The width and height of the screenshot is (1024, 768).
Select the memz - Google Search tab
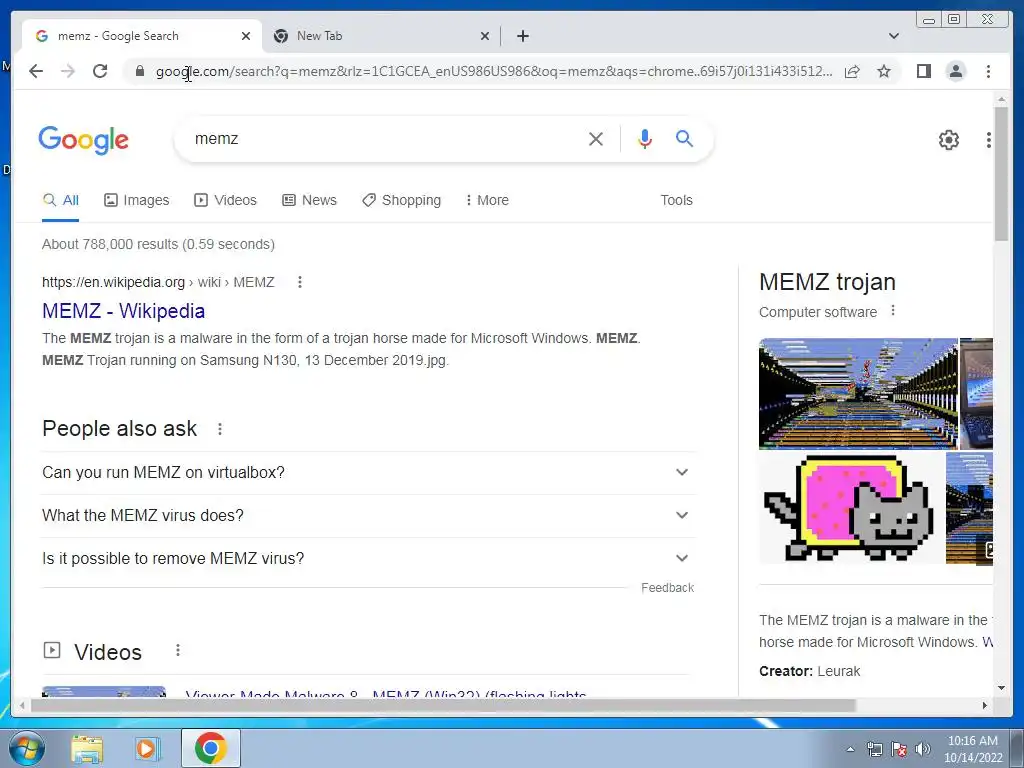tap(140, 36)
